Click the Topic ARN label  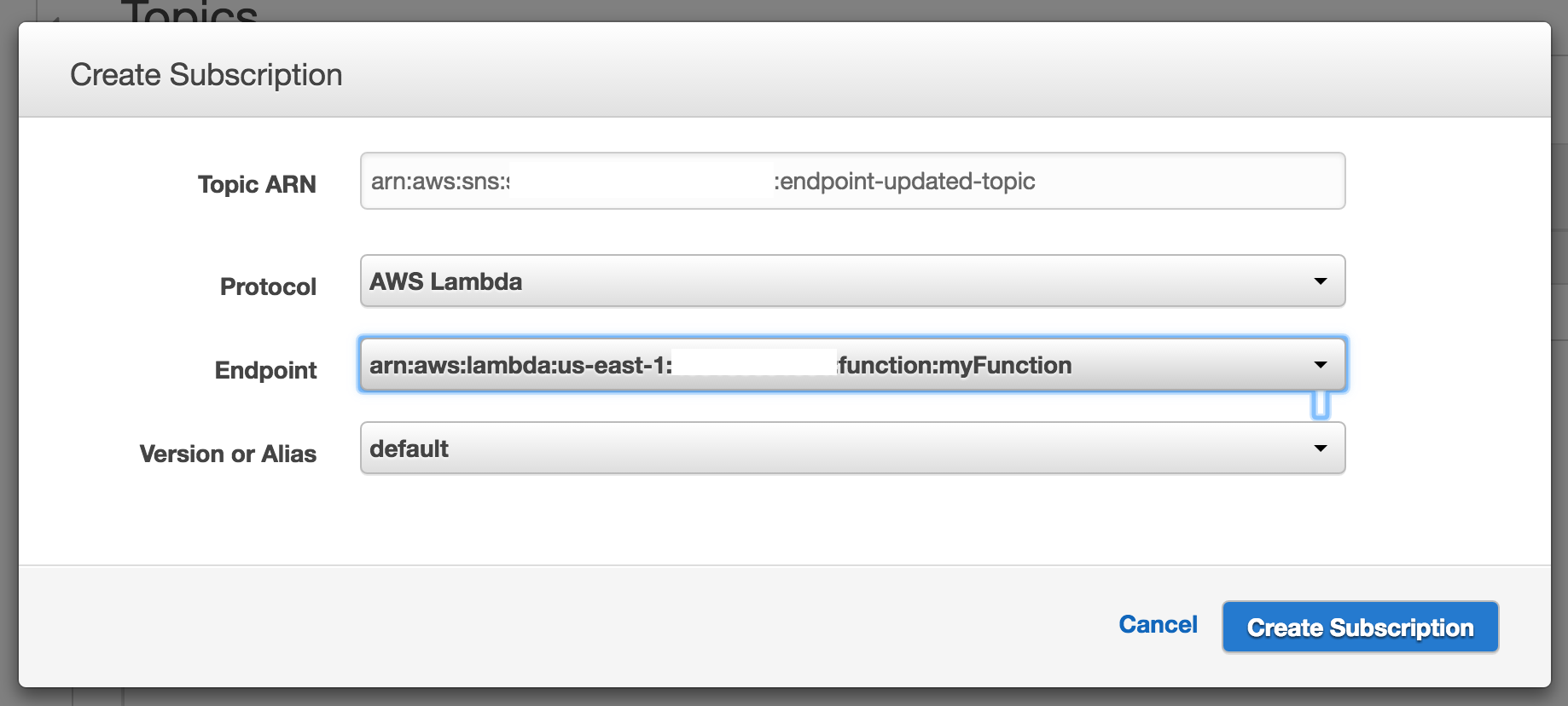point(258,184)
